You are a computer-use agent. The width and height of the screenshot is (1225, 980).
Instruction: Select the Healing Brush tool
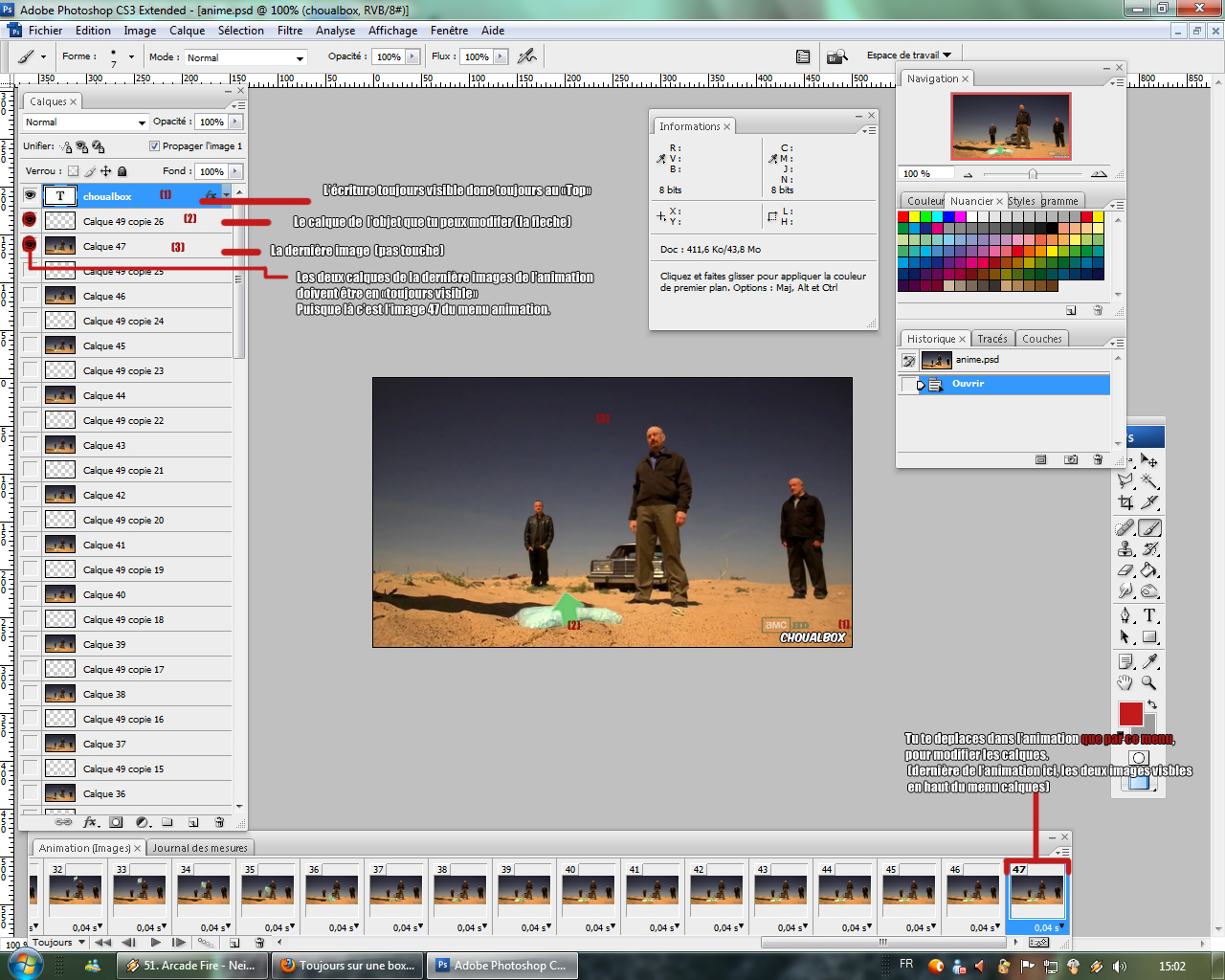1125,528
